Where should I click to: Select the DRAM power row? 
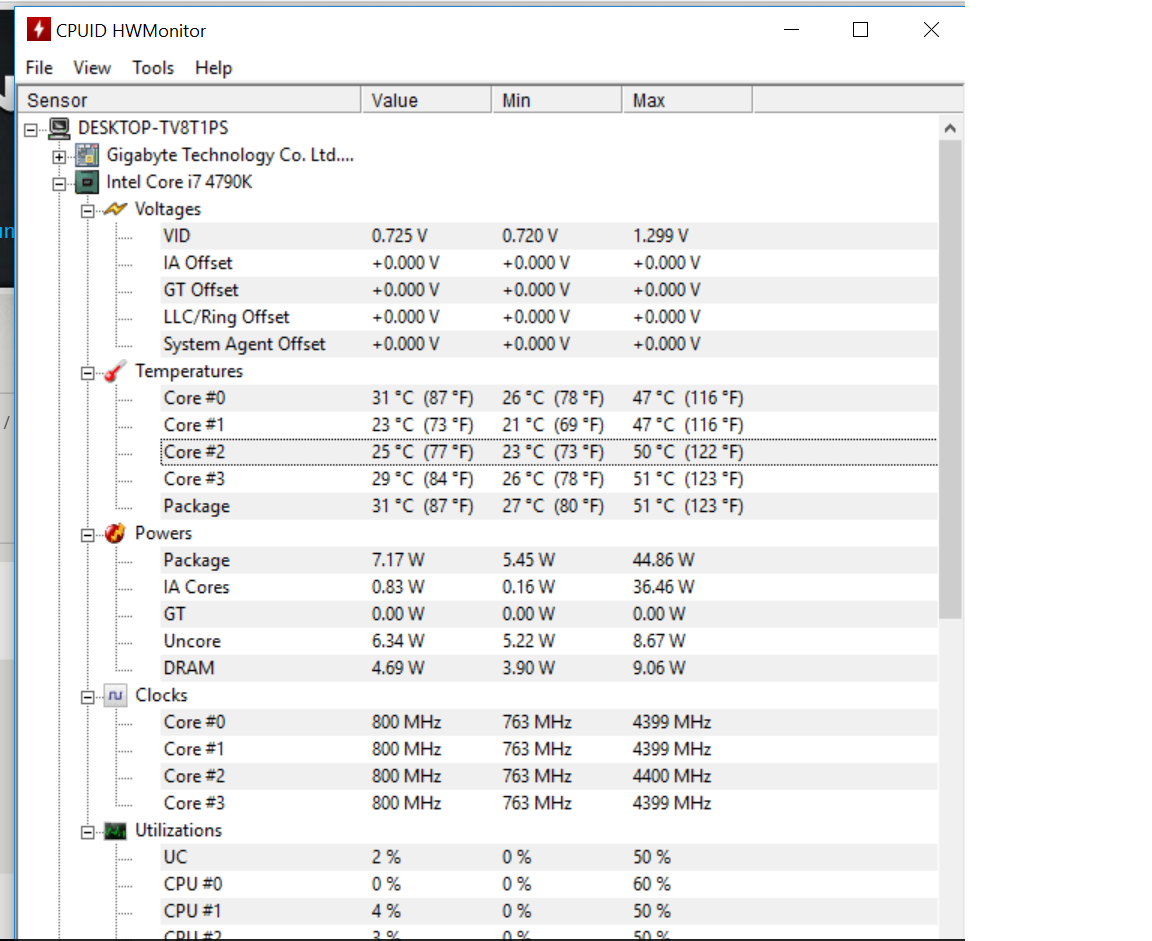click(549, 668)
